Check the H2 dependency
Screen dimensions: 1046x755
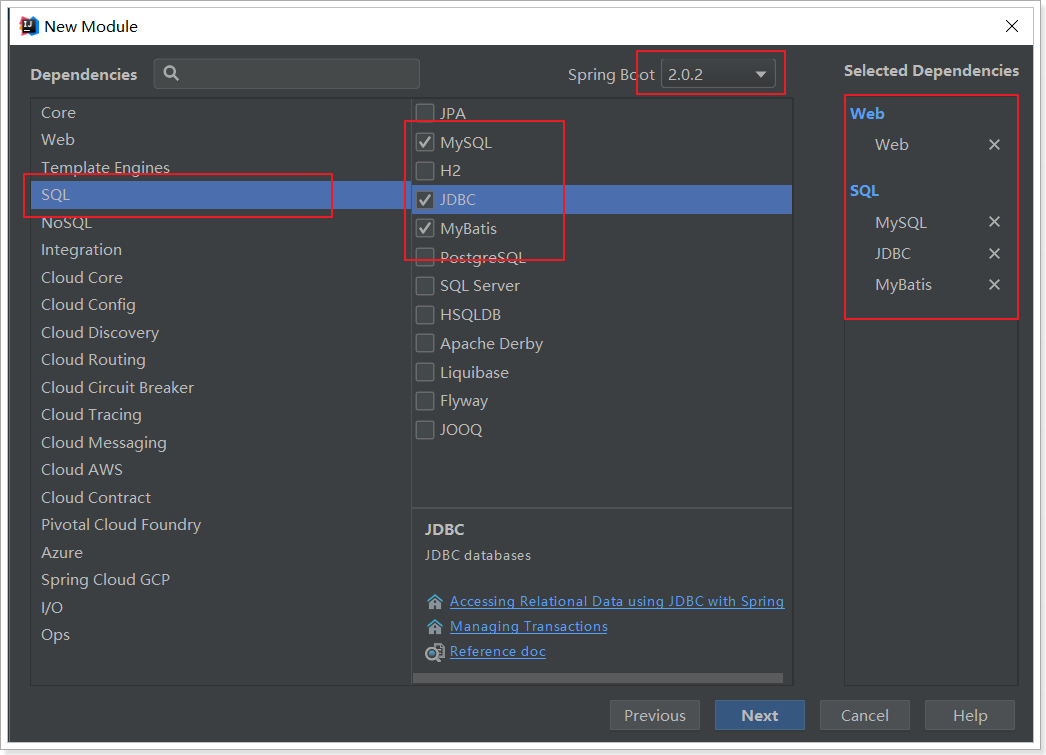(x=425, y=171)
